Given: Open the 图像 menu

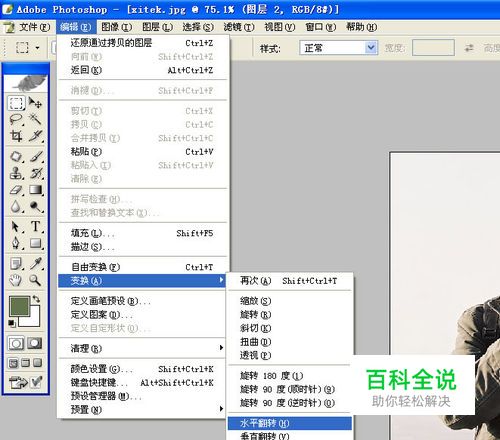Looking at the screenshot, I should click(117, 27).
